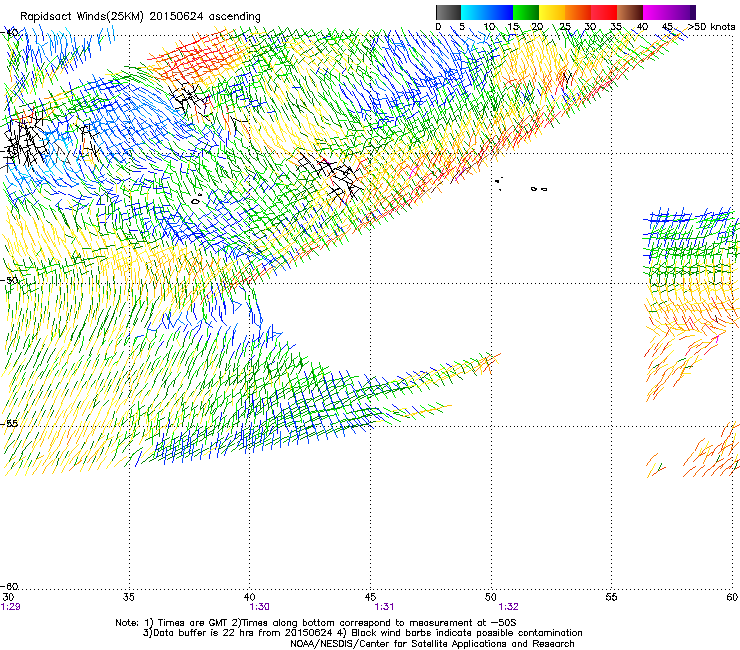Click the note line about 'Times are GMT'
Screen dimensions: 740x650
click(x=315, y=623)
